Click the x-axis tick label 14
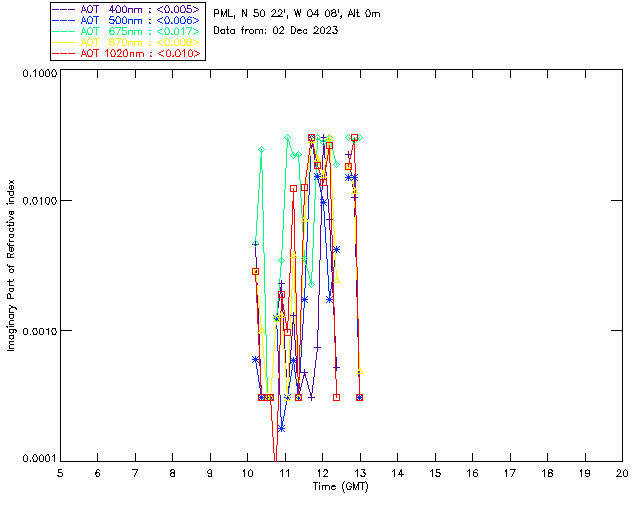Viewport: 640px width, 512px height. [x=398, y=473]
